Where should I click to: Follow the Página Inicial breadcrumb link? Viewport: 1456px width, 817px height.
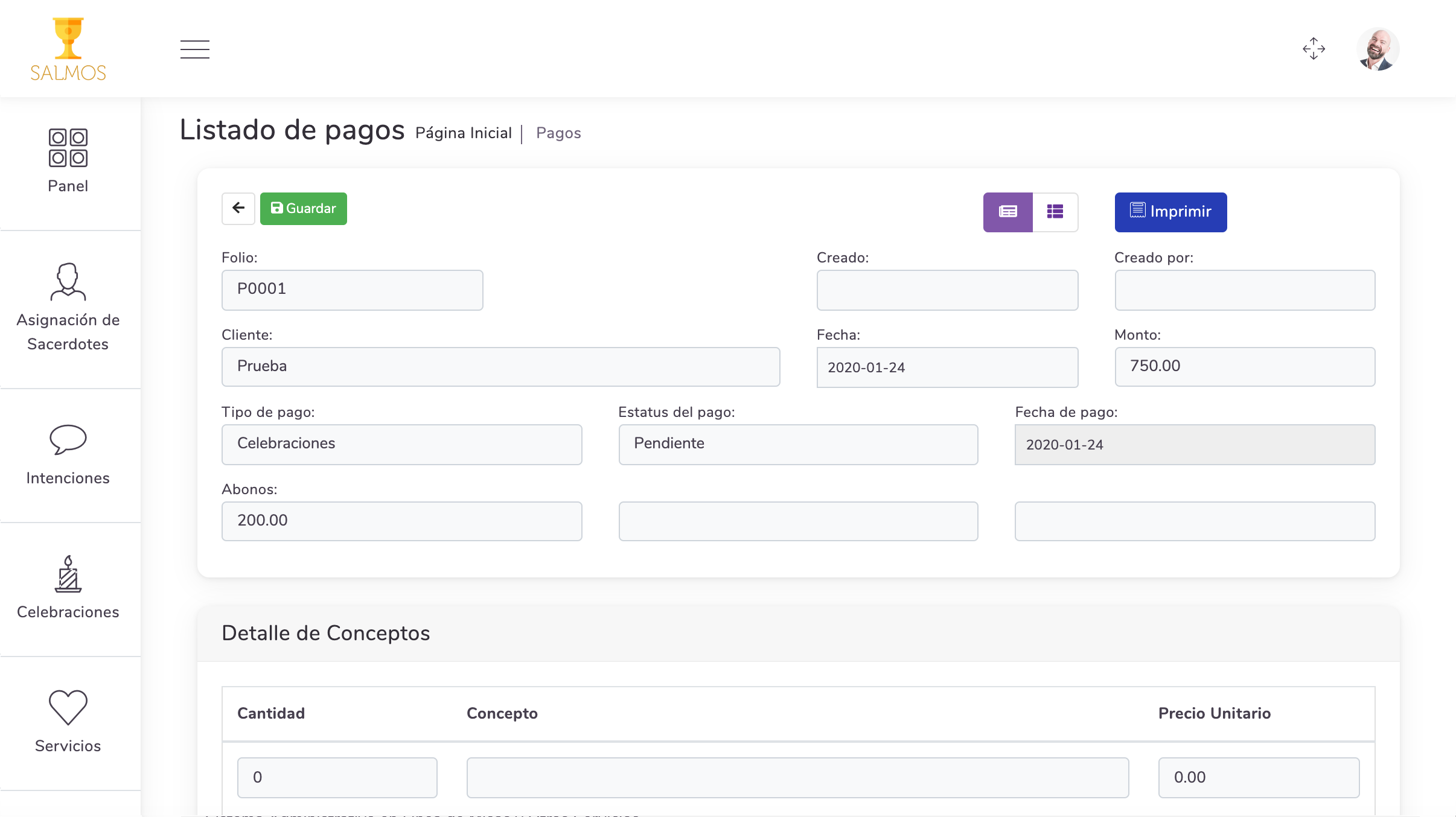[463, 133]
